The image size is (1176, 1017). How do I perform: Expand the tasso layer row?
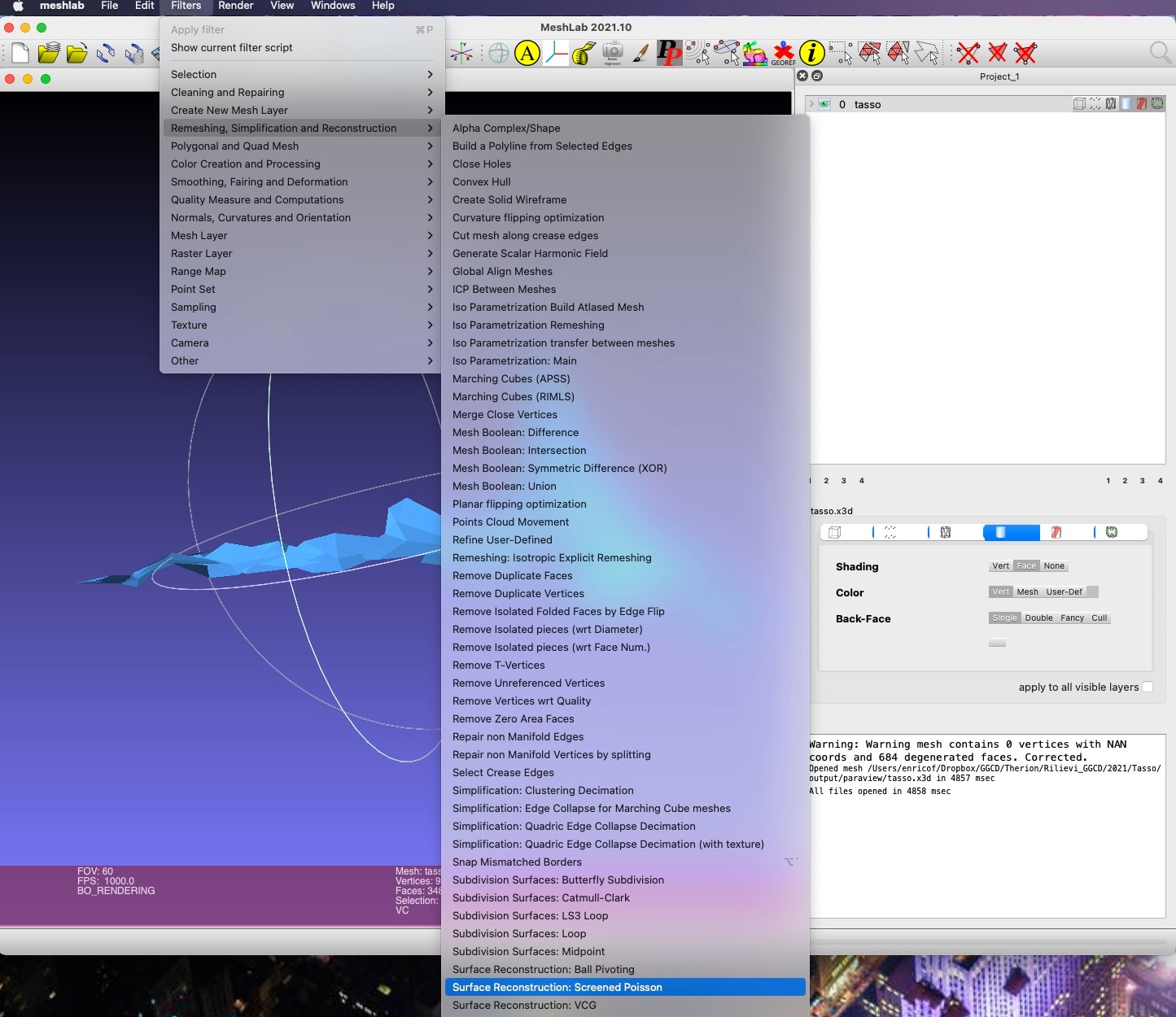click(811, 104)
